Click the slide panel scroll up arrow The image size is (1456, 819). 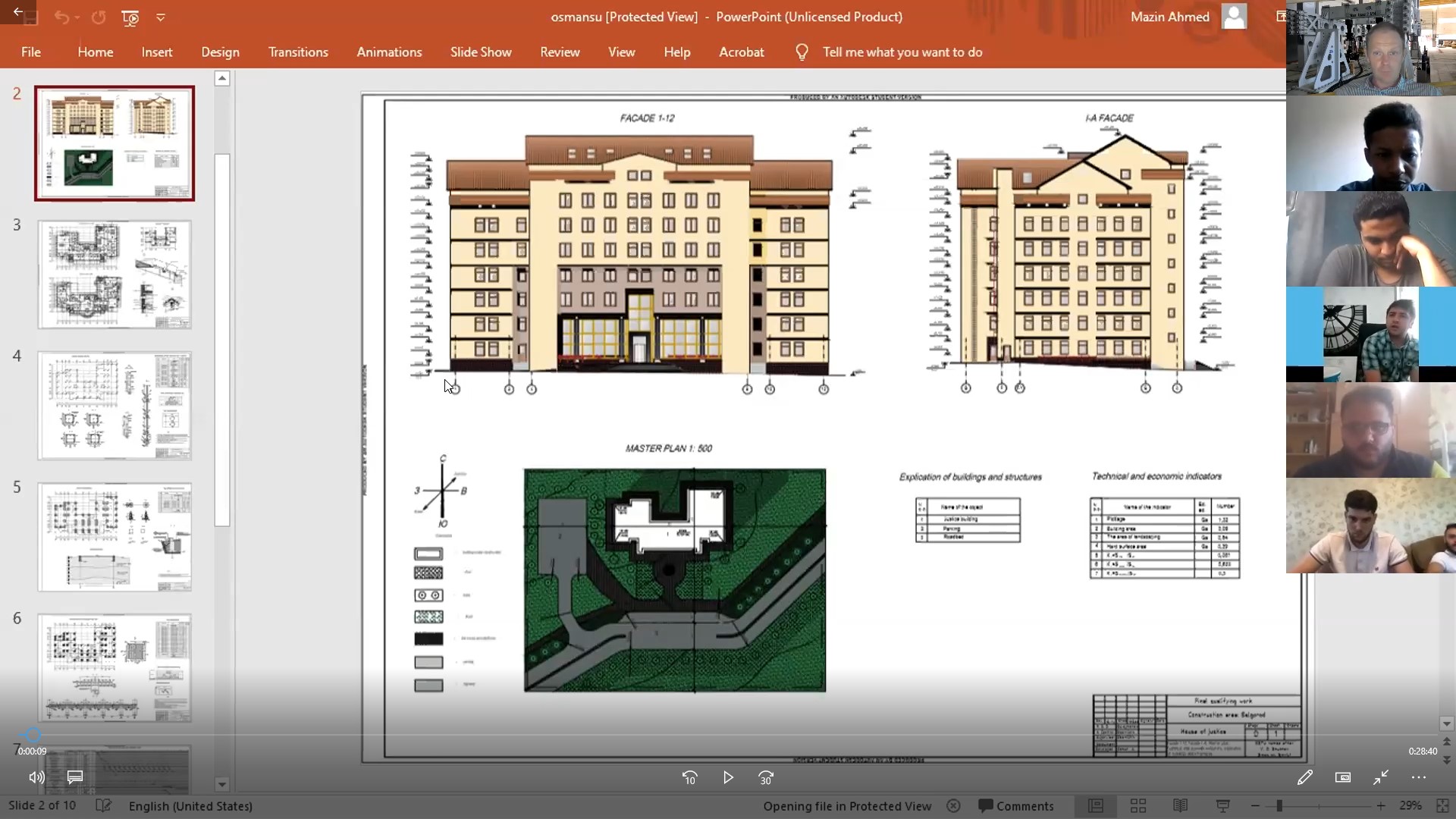pyautogui.click(x=222, y=78)
